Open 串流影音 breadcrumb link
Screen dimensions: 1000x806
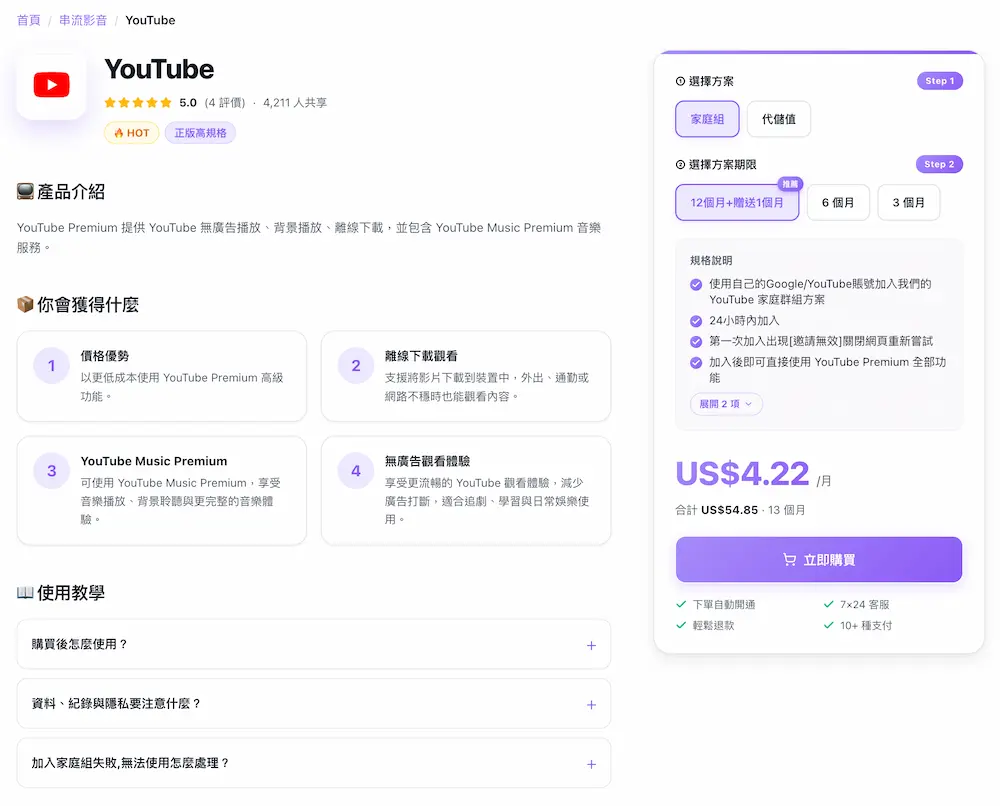tap(83, 20)
